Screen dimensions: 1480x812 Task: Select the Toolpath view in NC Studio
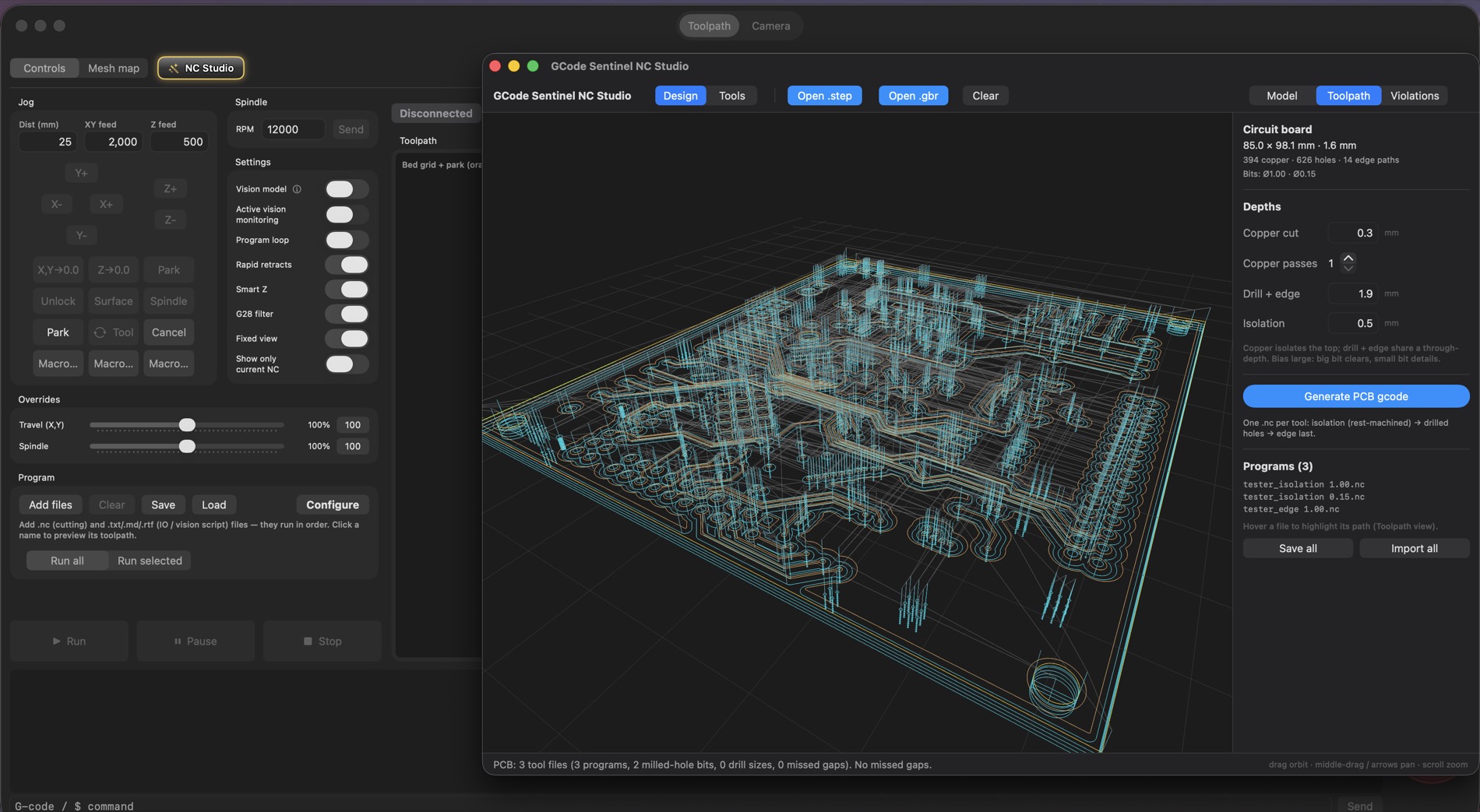coord(1348,96)
